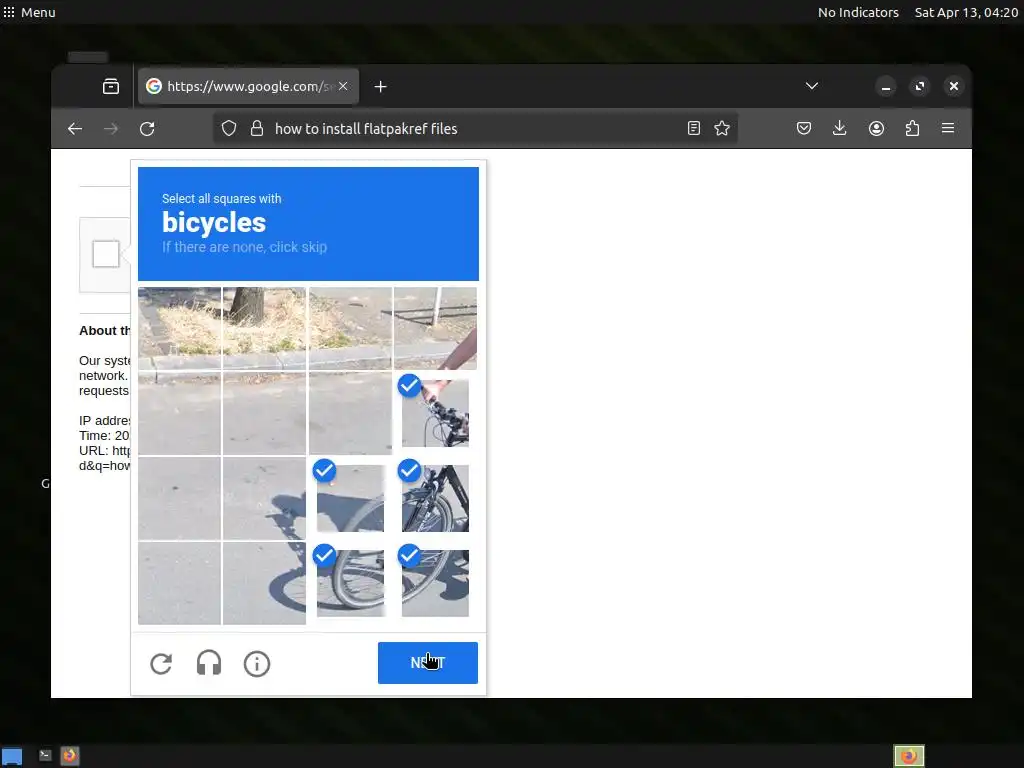This screenshot has width=1024, height=768.
Task: Open the Firefox account icon
Action: pos(876,128)
